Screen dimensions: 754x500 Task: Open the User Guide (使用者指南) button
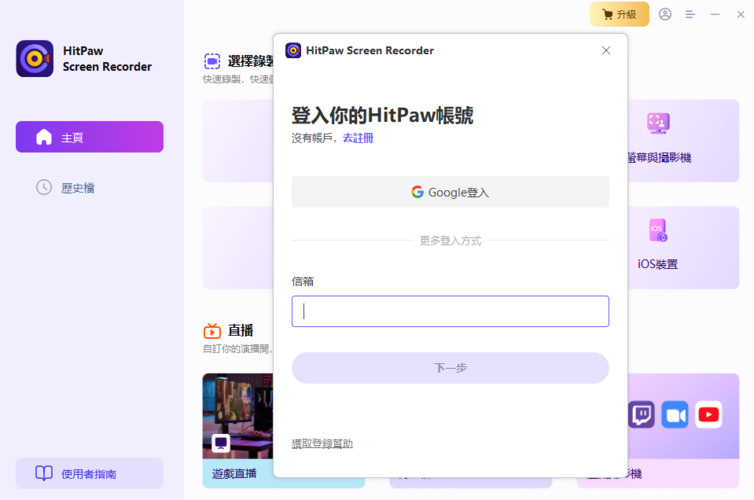click(89, 474)
